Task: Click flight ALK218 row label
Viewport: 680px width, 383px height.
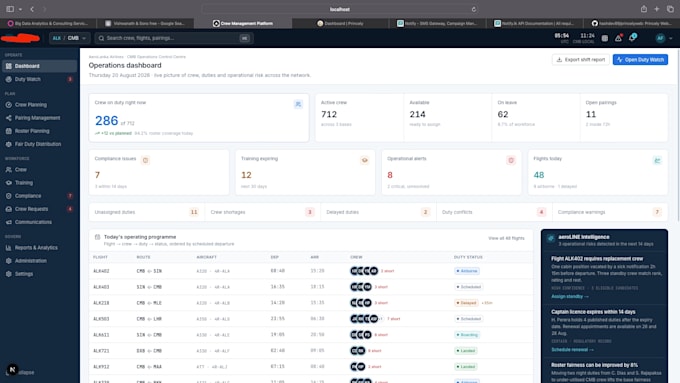Action: coord(101,303)
